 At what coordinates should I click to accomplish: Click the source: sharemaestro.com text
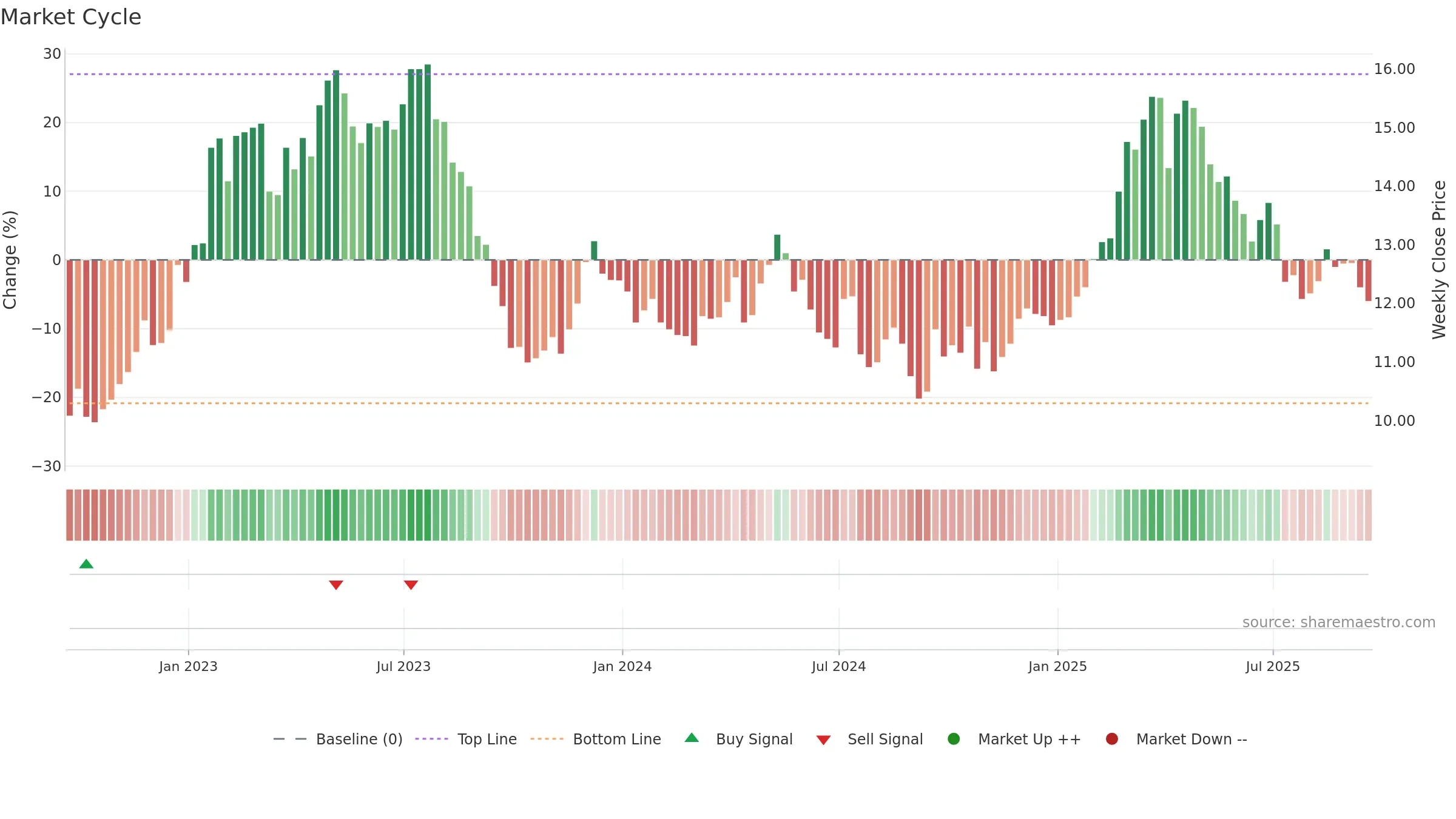[x=1339, y=622]
